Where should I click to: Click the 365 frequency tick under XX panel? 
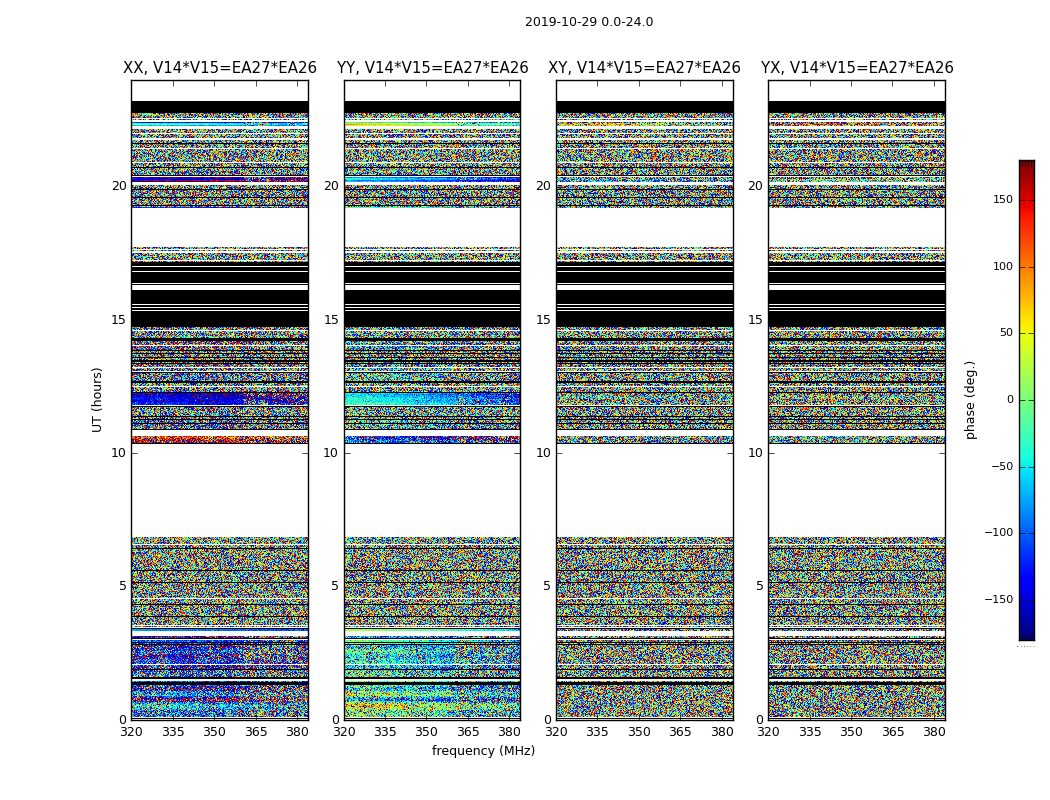pyautogui.click(x=256, y=732)
